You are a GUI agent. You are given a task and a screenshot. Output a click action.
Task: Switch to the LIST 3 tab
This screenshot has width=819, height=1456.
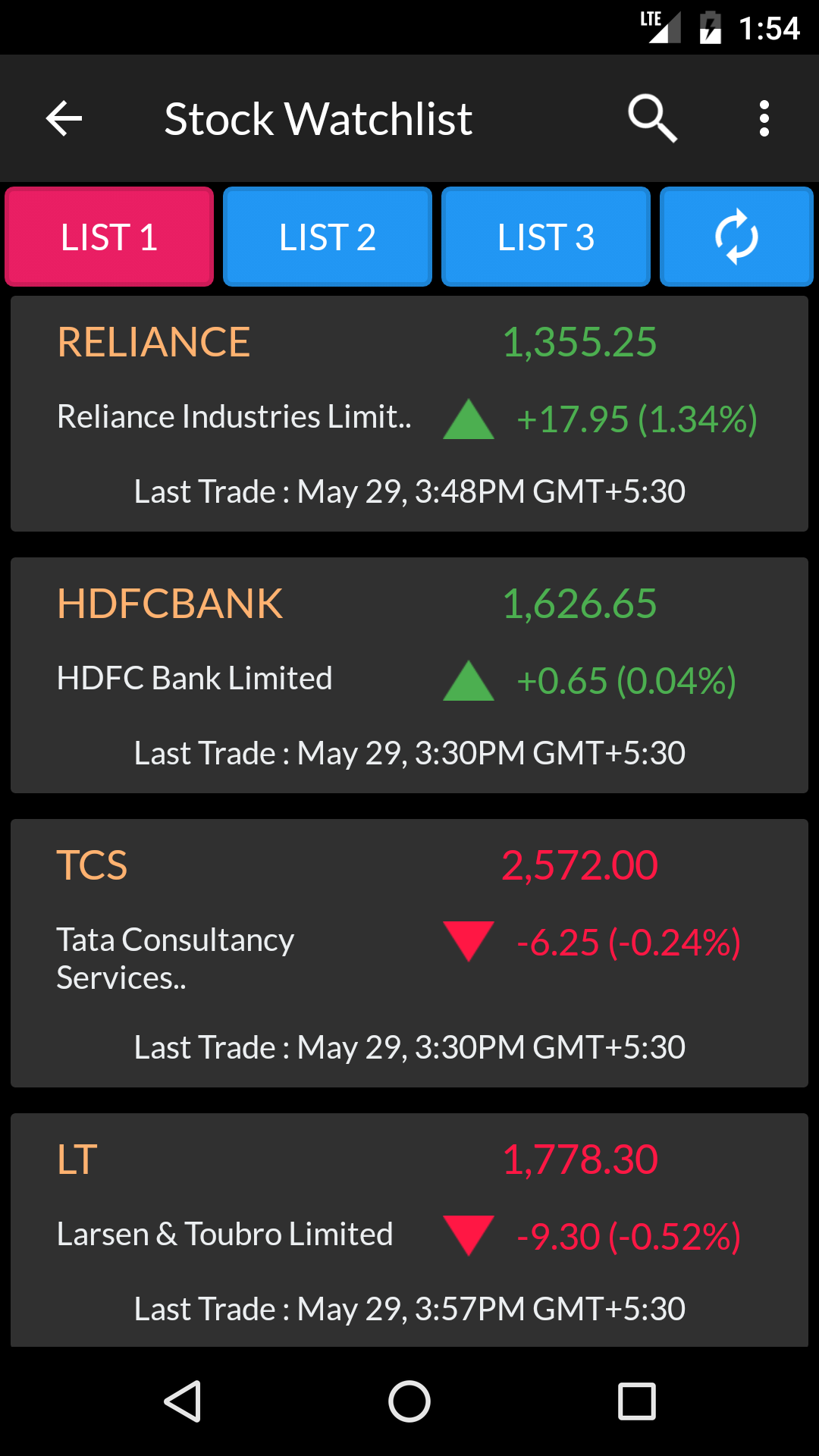click(546, 237)
